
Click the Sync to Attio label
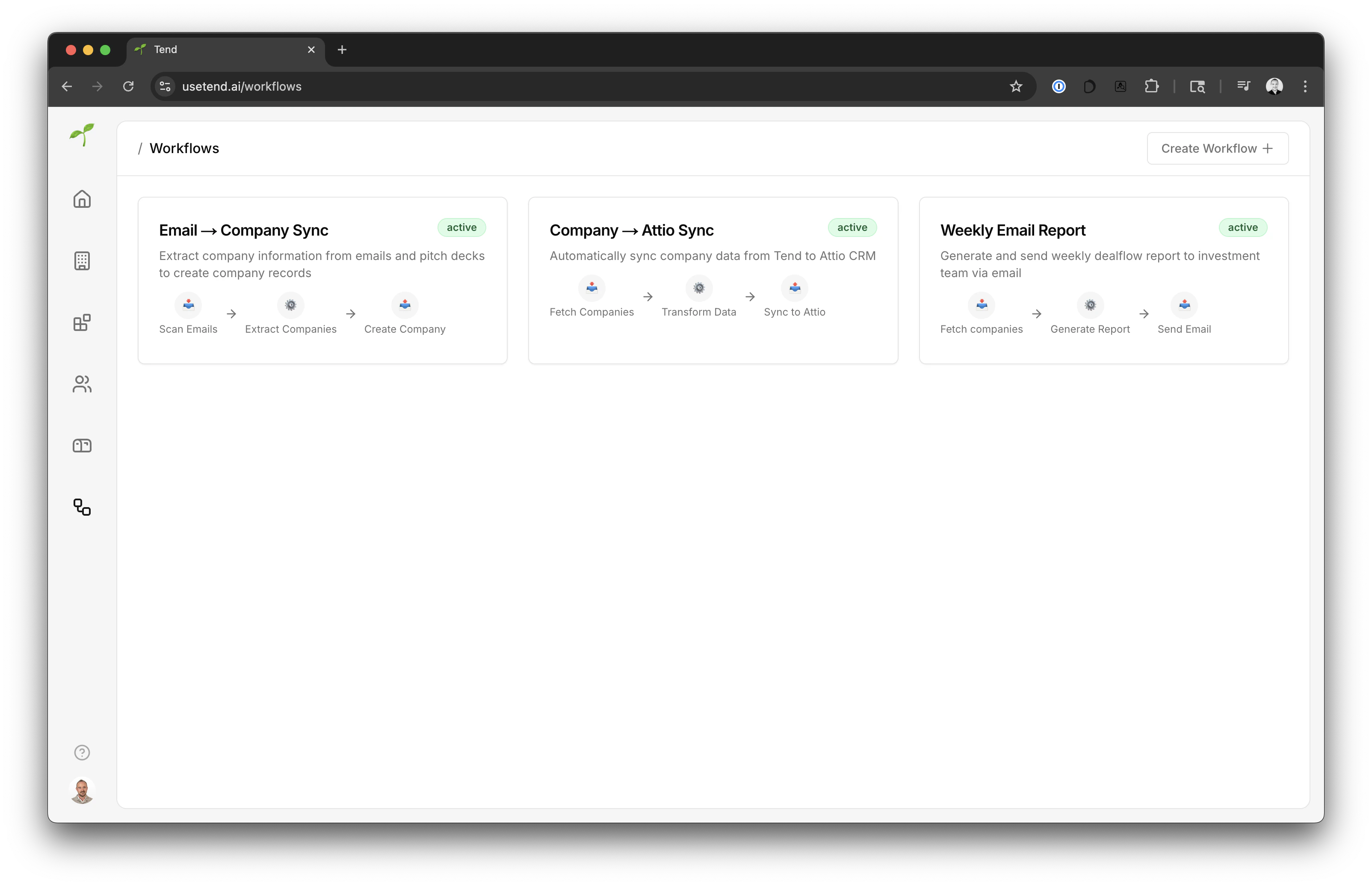coord(795,312)
